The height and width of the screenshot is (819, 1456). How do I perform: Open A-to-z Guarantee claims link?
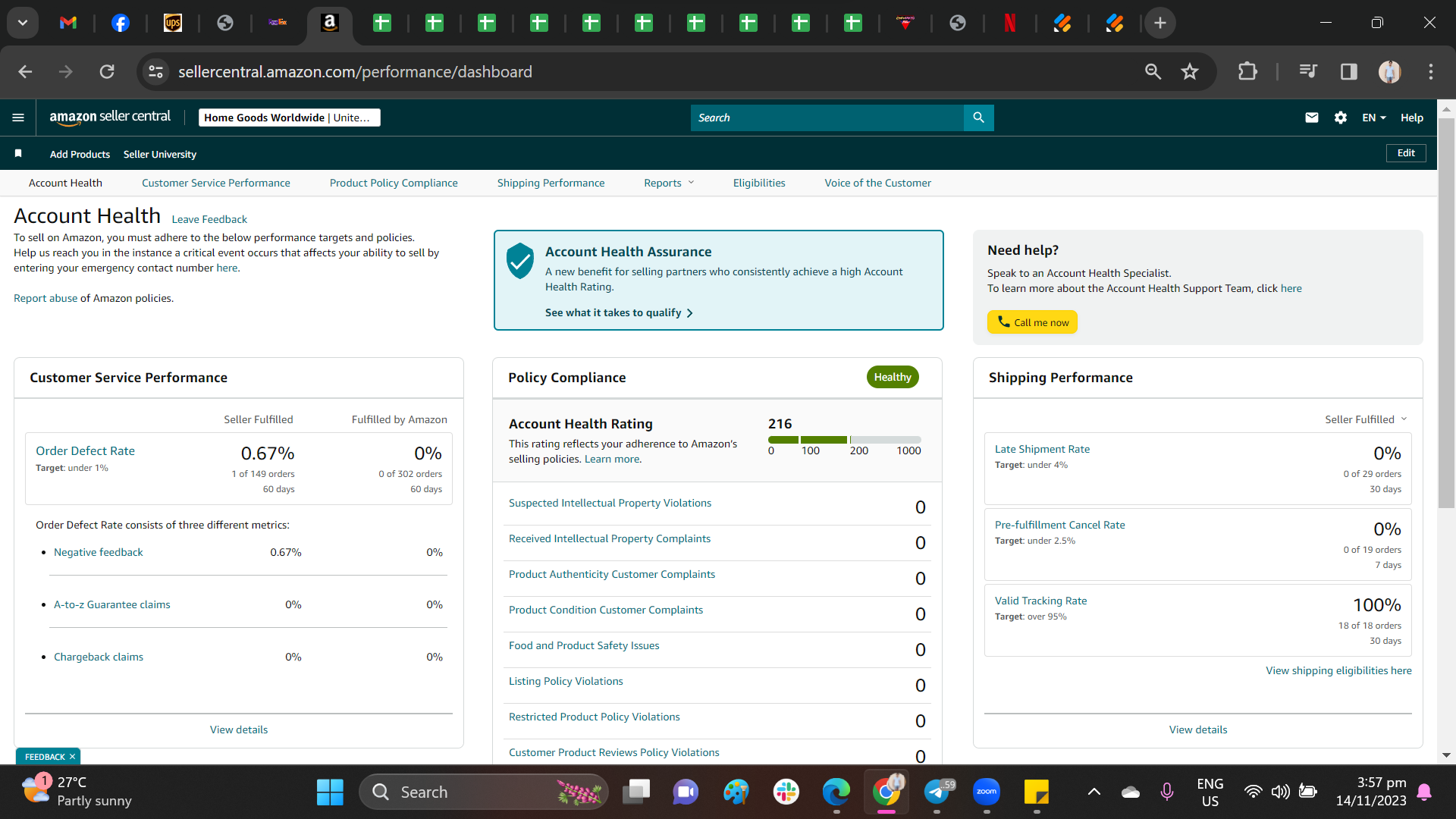tap(111, 604)
